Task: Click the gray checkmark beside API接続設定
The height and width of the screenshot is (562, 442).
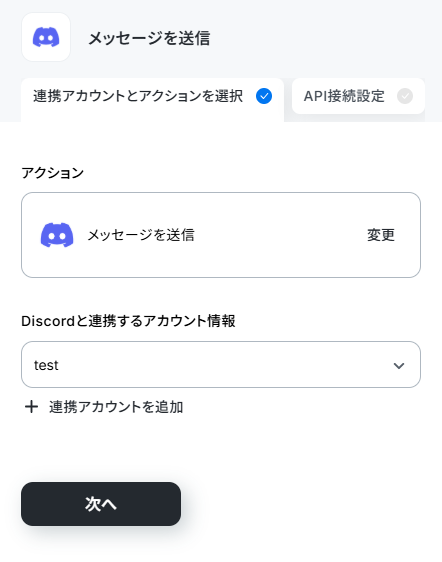Action: pyautogui.click(x=405, y=96)
